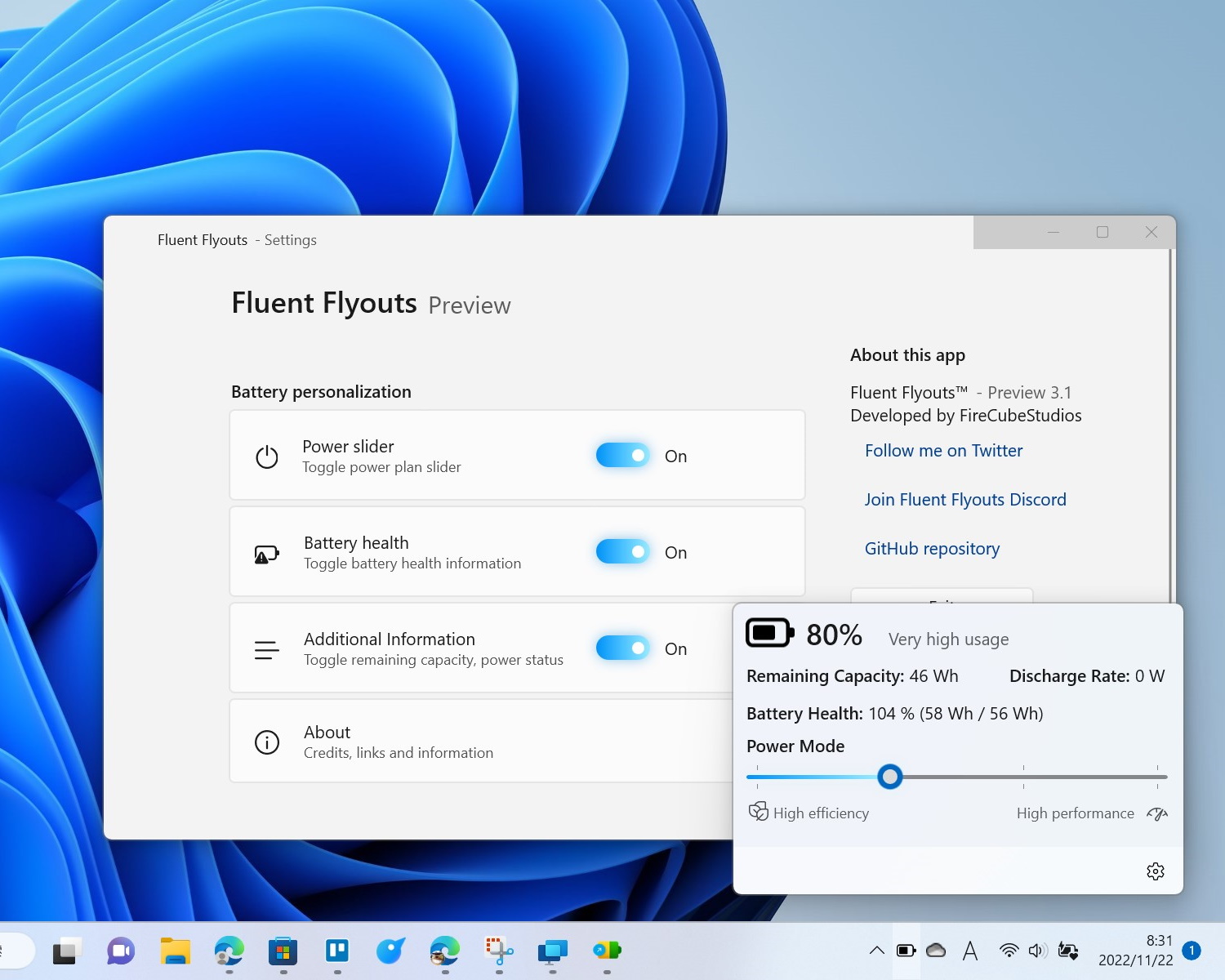Click the "Power slider" title text
This screenshot has height=980, width=1225.
(x=348, y=447)
